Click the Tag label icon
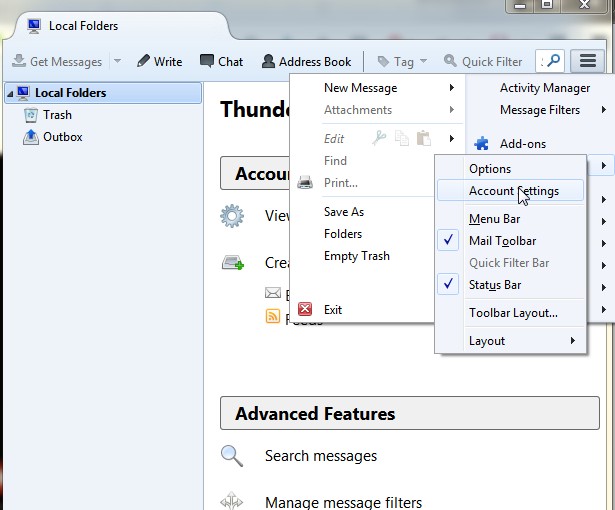The image size is (615, 510). 383,61
